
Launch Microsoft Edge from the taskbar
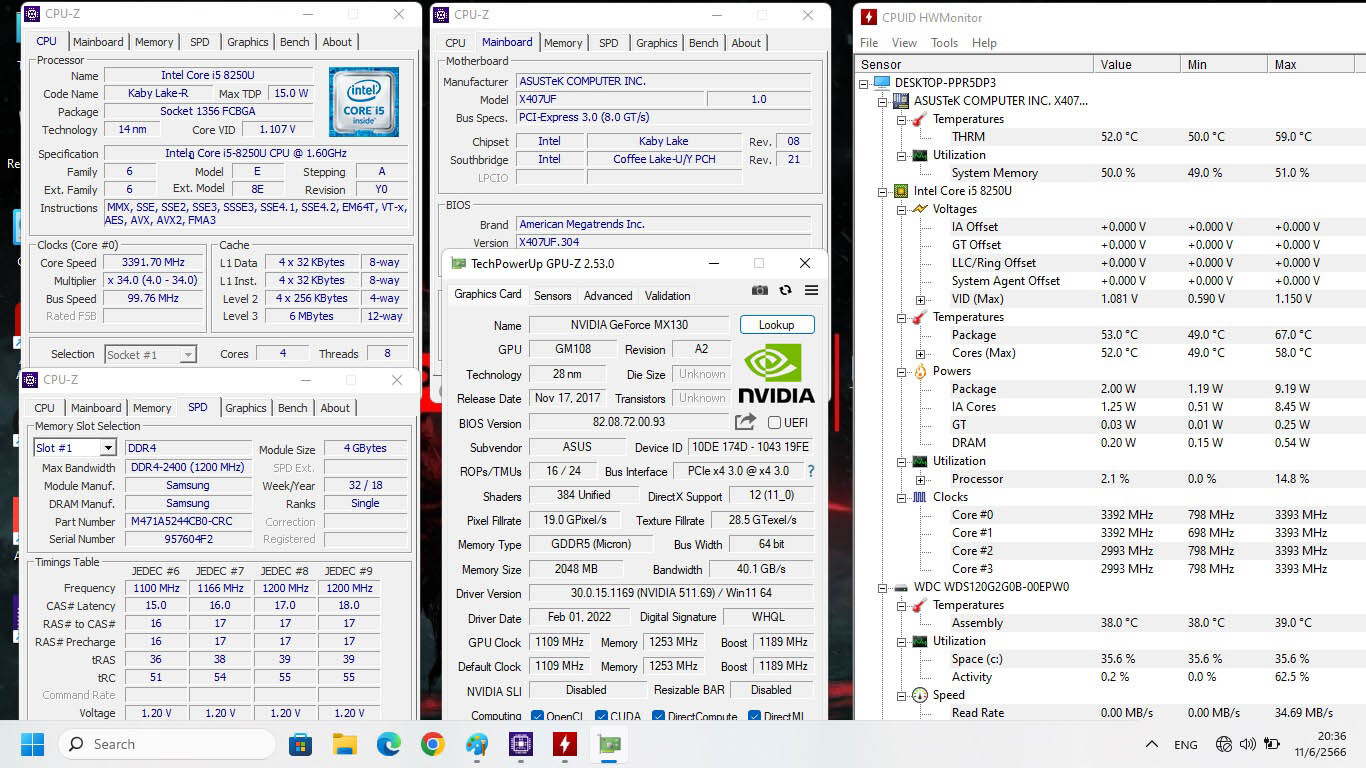coord(388,744)
